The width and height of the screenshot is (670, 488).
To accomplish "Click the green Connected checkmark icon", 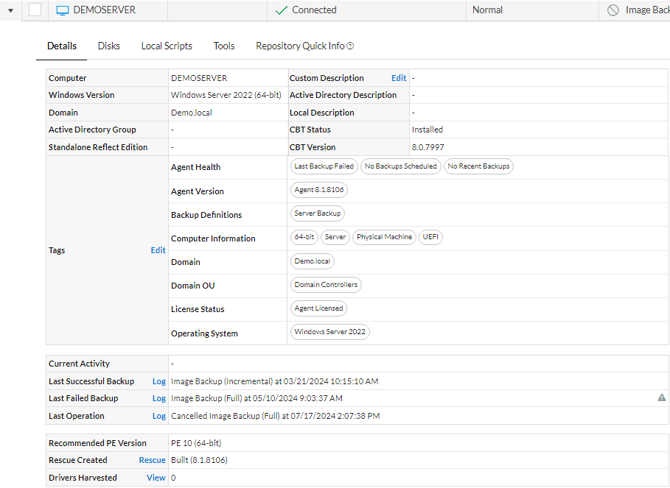I will pyautogui.click(x=281, y=10).
